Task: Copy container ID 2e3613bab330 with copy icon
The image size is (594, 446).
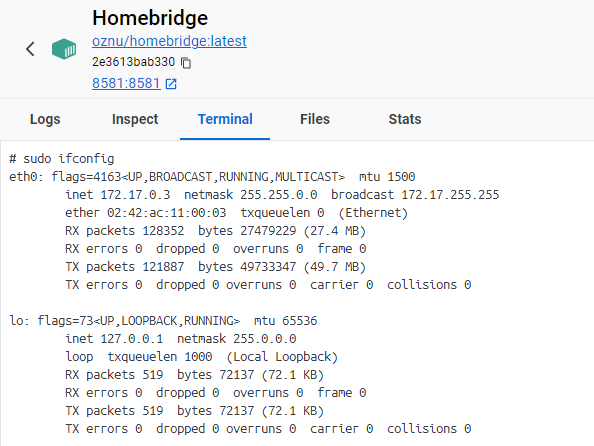Action: [x=186, y=63]
